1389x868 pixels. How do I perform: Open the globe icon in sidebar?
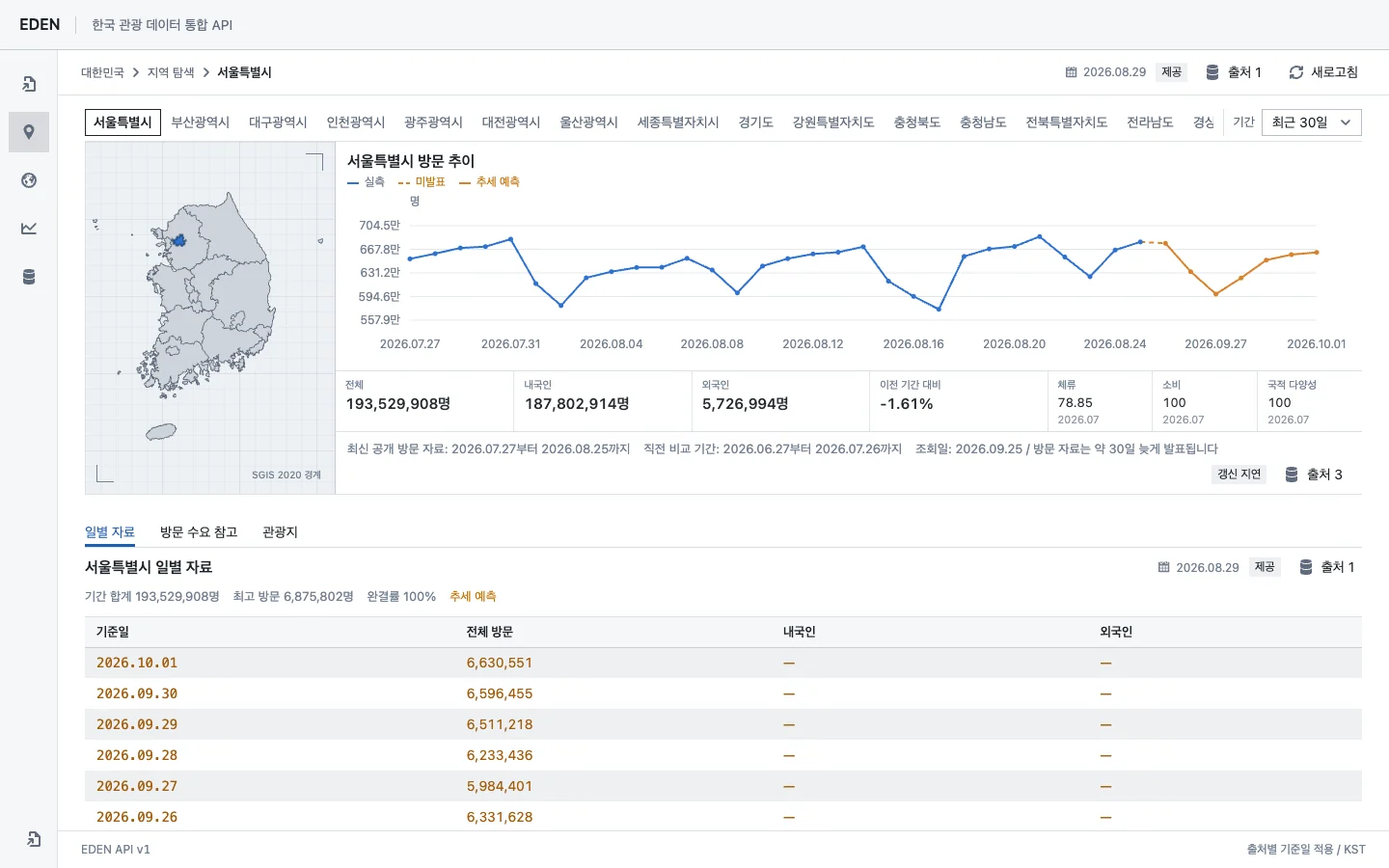[x=29, y=180]
